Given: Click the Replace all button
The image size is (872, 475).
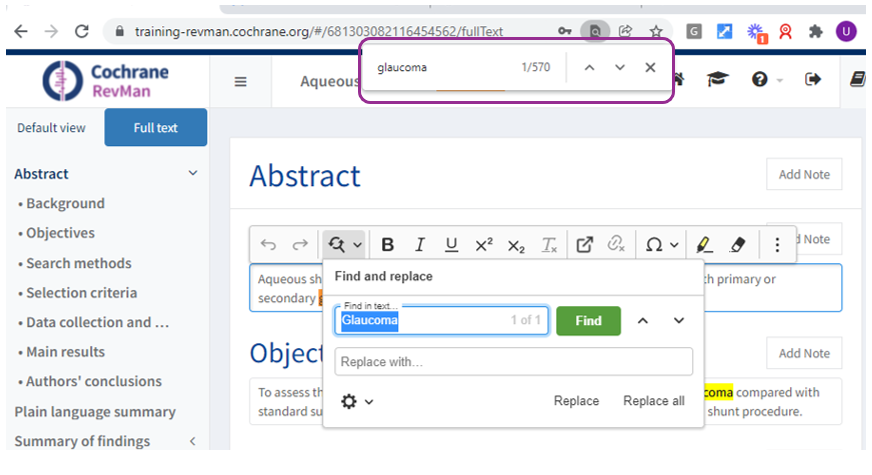Looking at the screenshot, I should click(653, 401).
